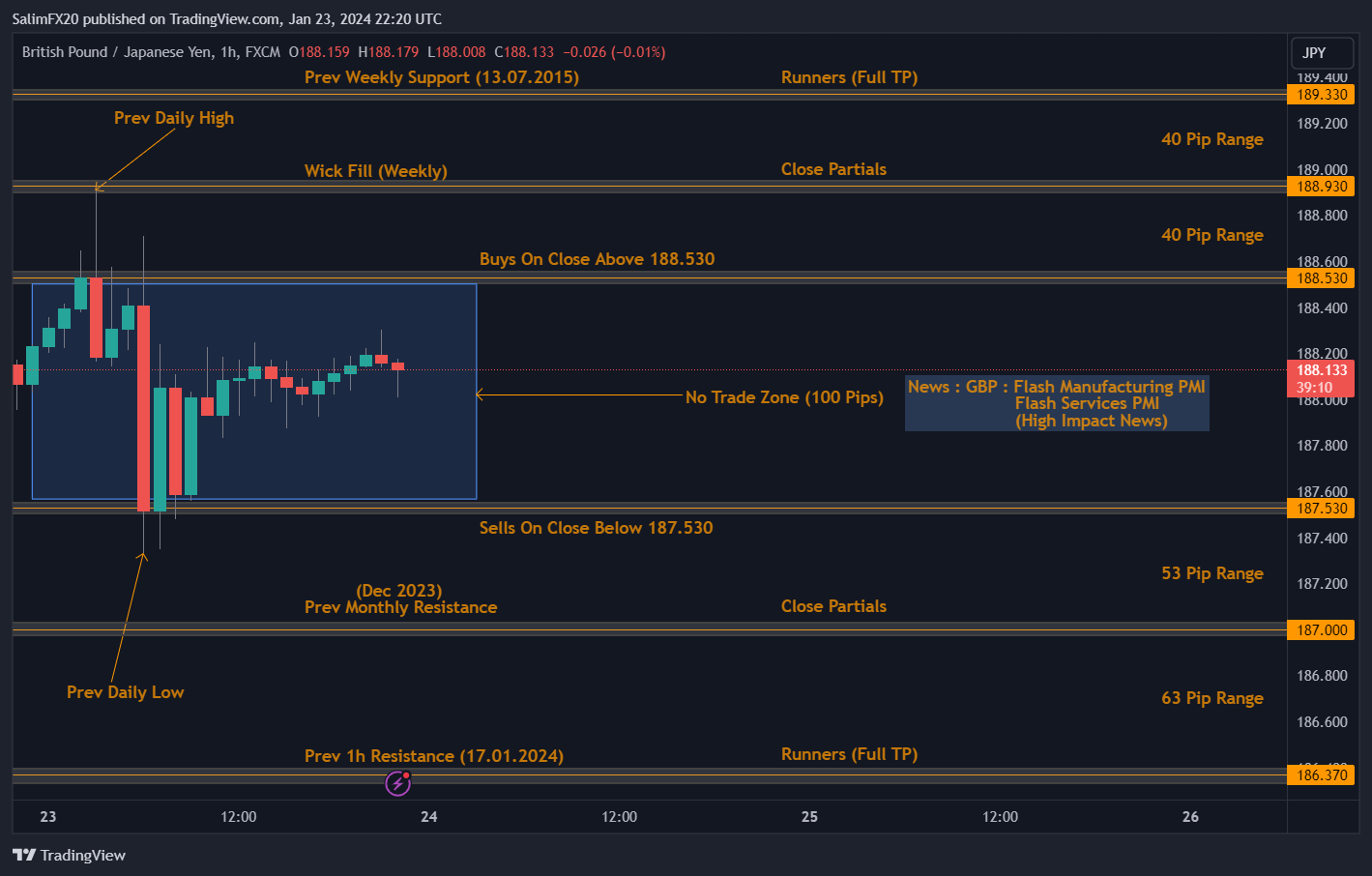Click the Prev Monthly Resistance label

click(400, 607)
